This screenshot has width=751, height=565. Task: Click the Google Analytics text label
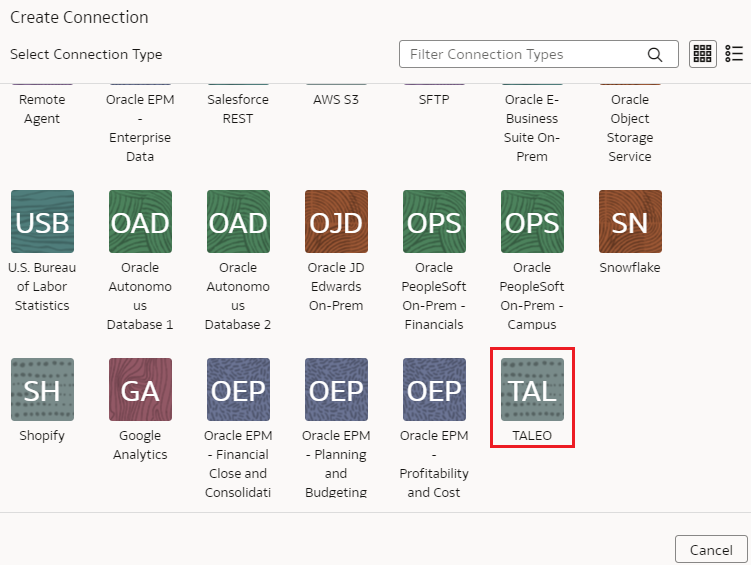(x=140, y=445)
